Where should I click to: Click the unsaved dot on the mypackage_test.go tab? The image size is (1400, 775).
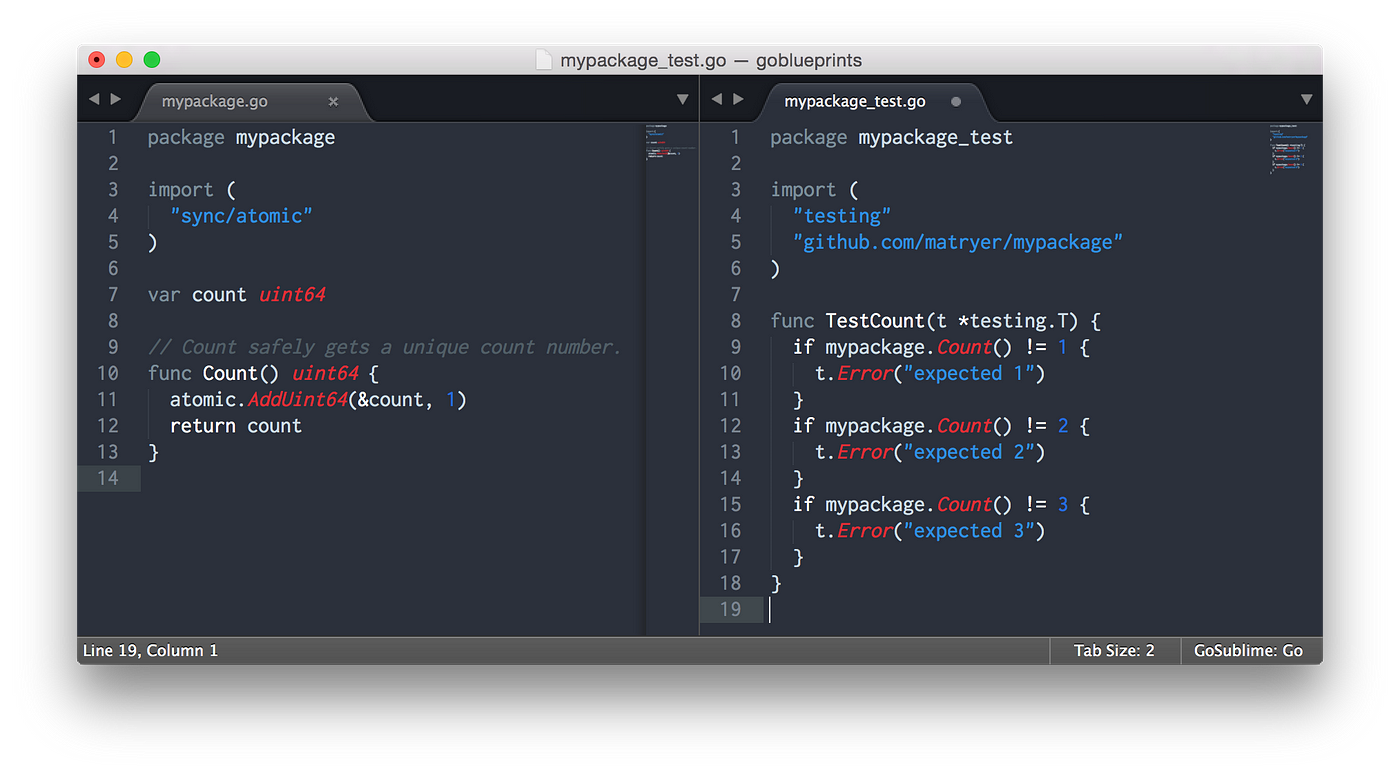[956, 101]
